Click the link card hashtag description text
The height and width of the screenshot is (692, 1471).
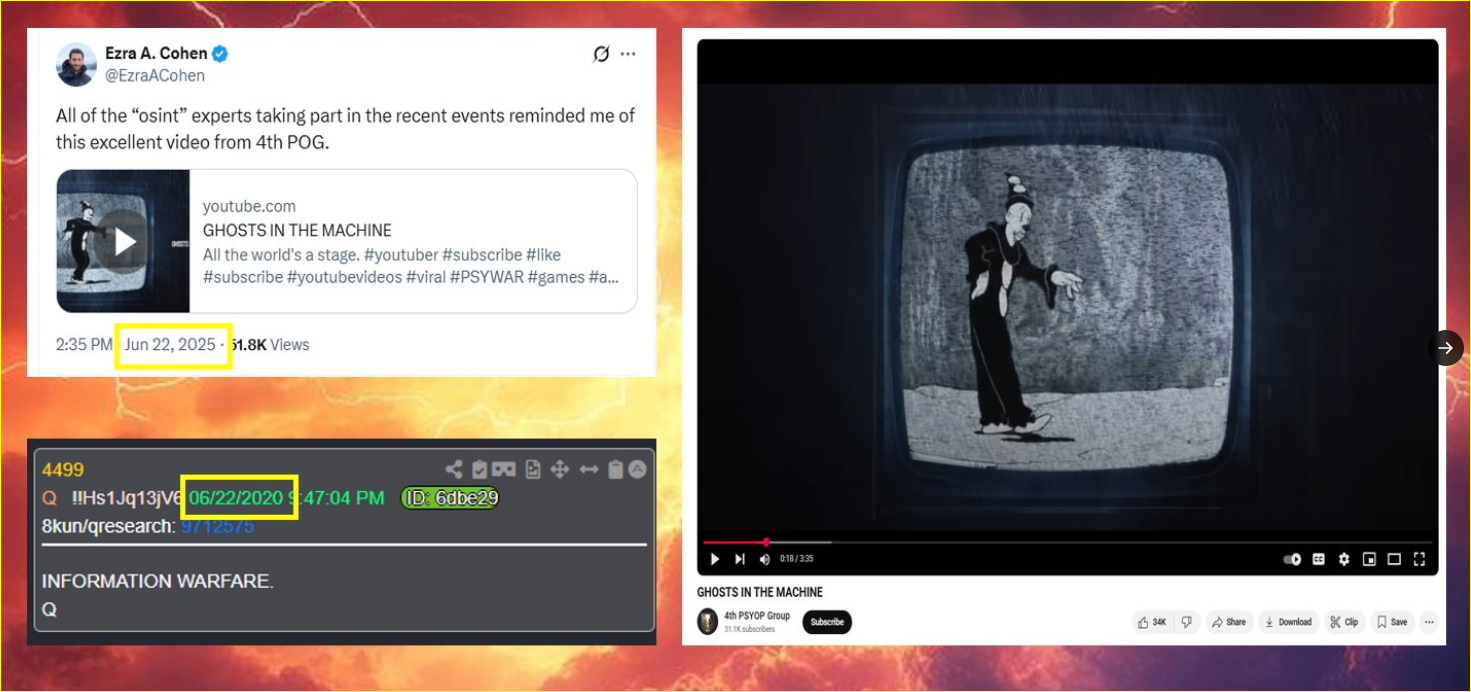click(x=411, y=266)
